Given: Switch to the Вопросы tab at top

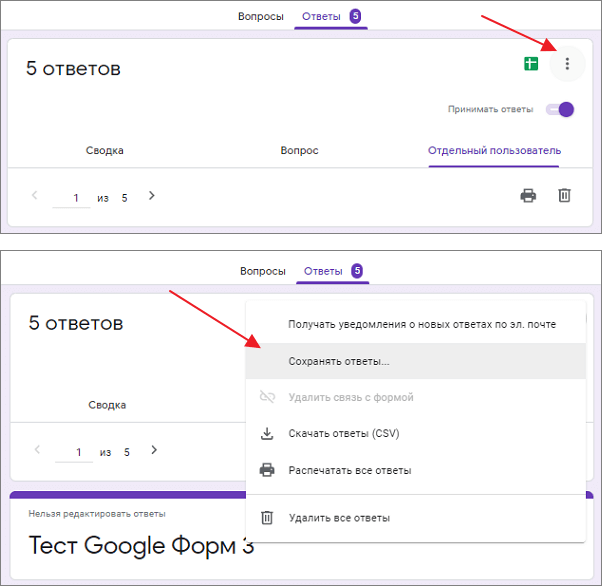Looking at the screenshot, I should pos(261,17).
